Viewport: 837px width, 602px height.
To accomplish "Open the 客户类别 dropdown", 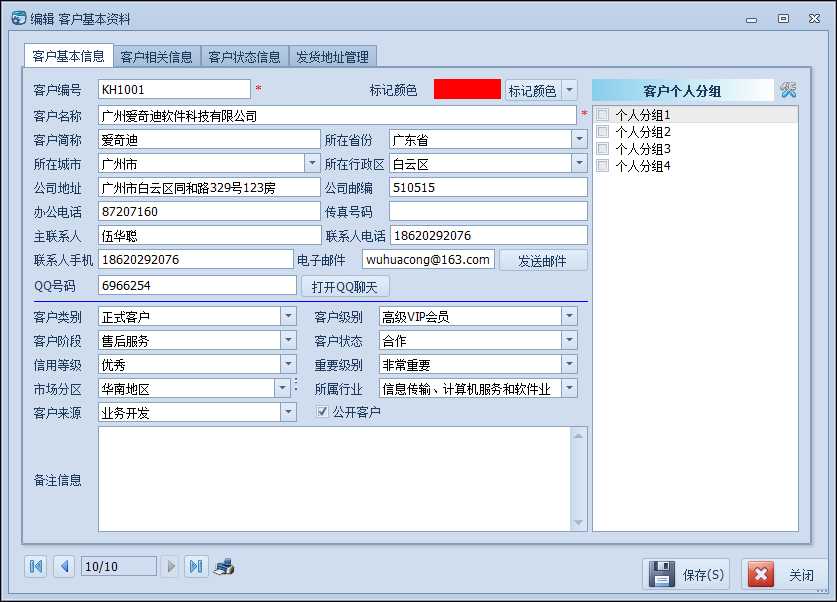I will 288,316.
